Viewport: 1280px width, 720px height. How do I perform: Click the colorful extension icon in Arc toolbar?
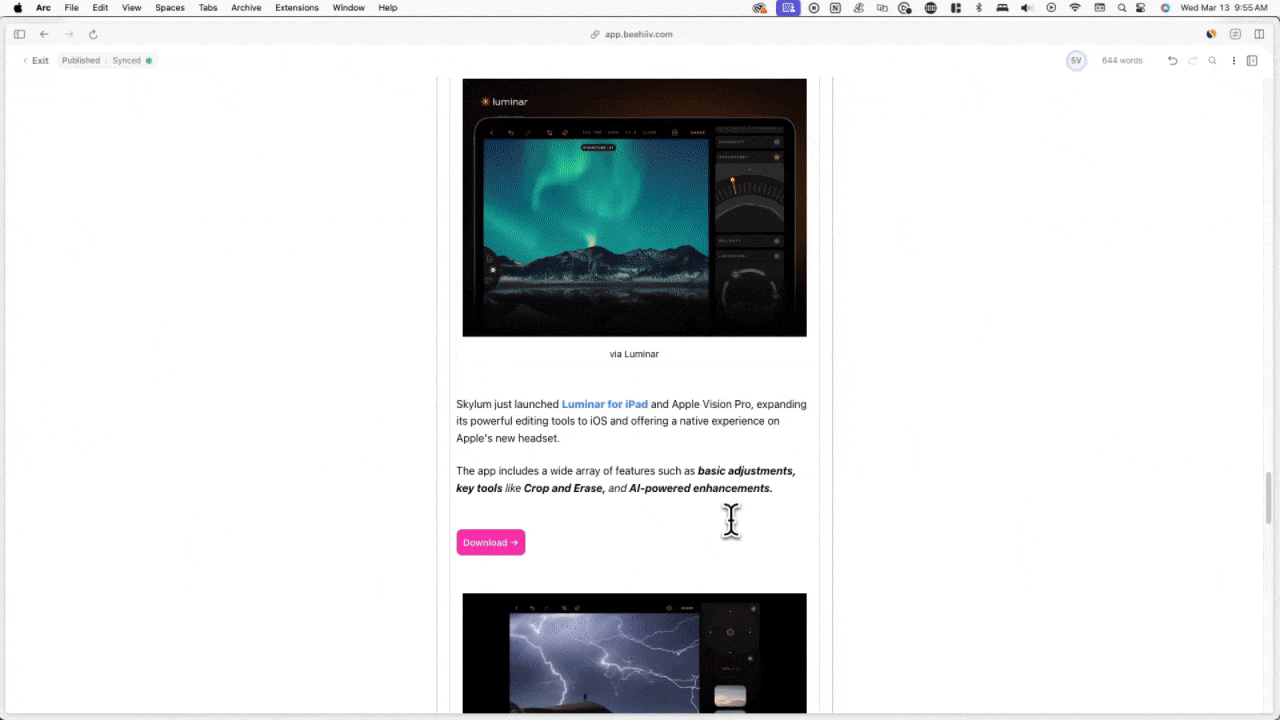1211,34
